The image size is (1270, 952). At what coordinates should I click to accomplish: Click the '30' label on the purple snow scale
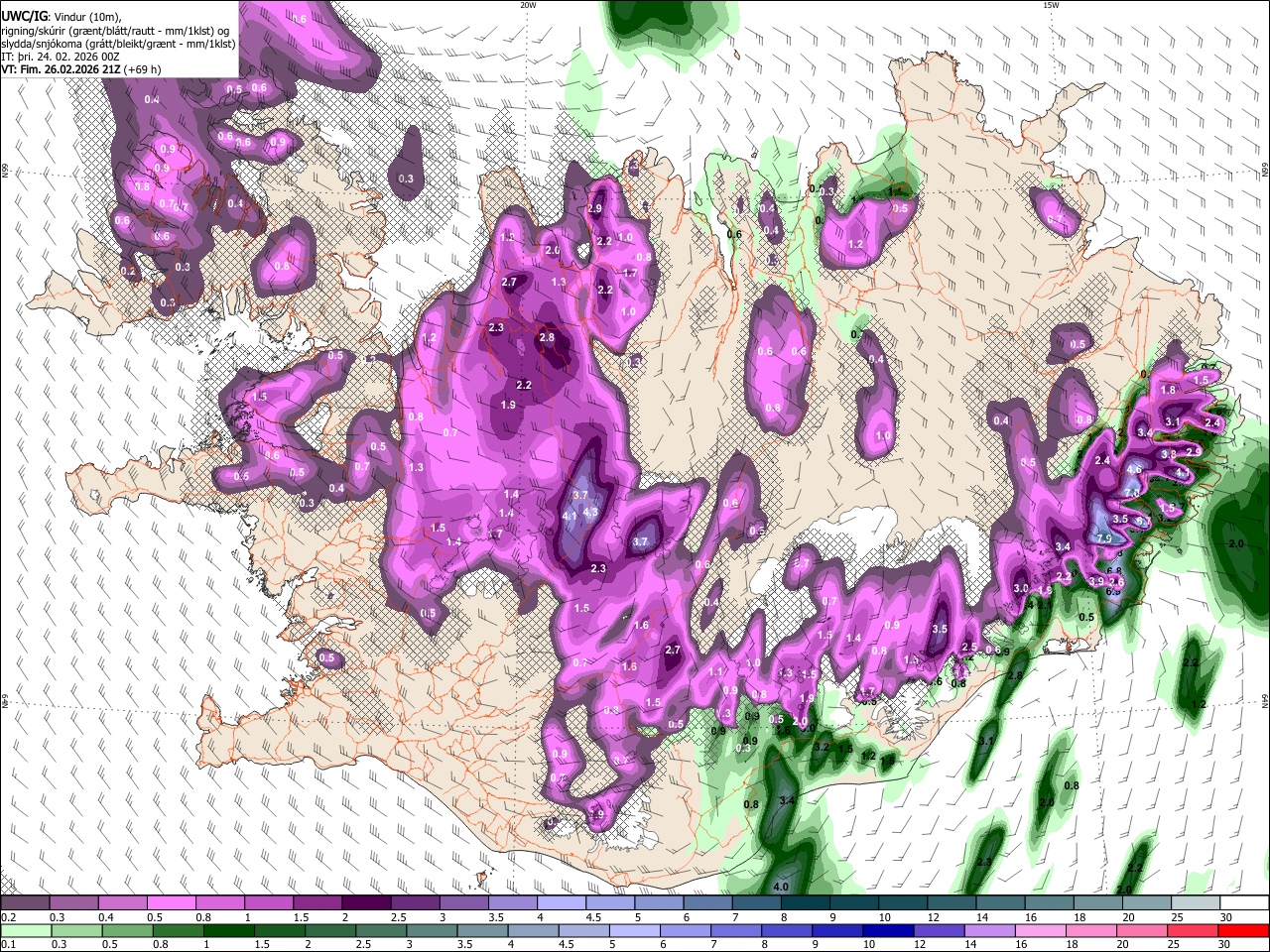1226,917
